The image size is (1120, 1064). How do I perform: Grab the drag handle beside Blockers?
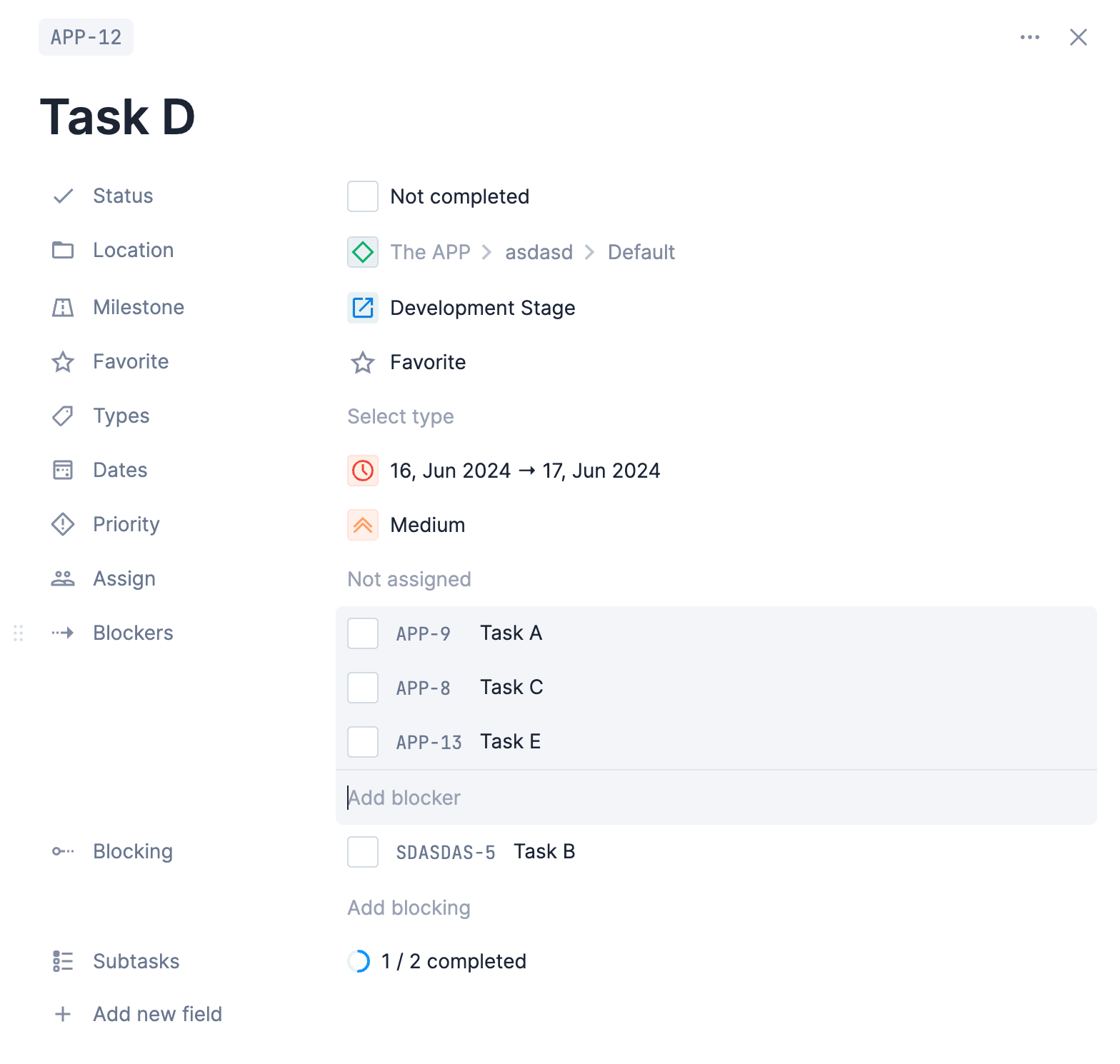[x=19, y=633]
